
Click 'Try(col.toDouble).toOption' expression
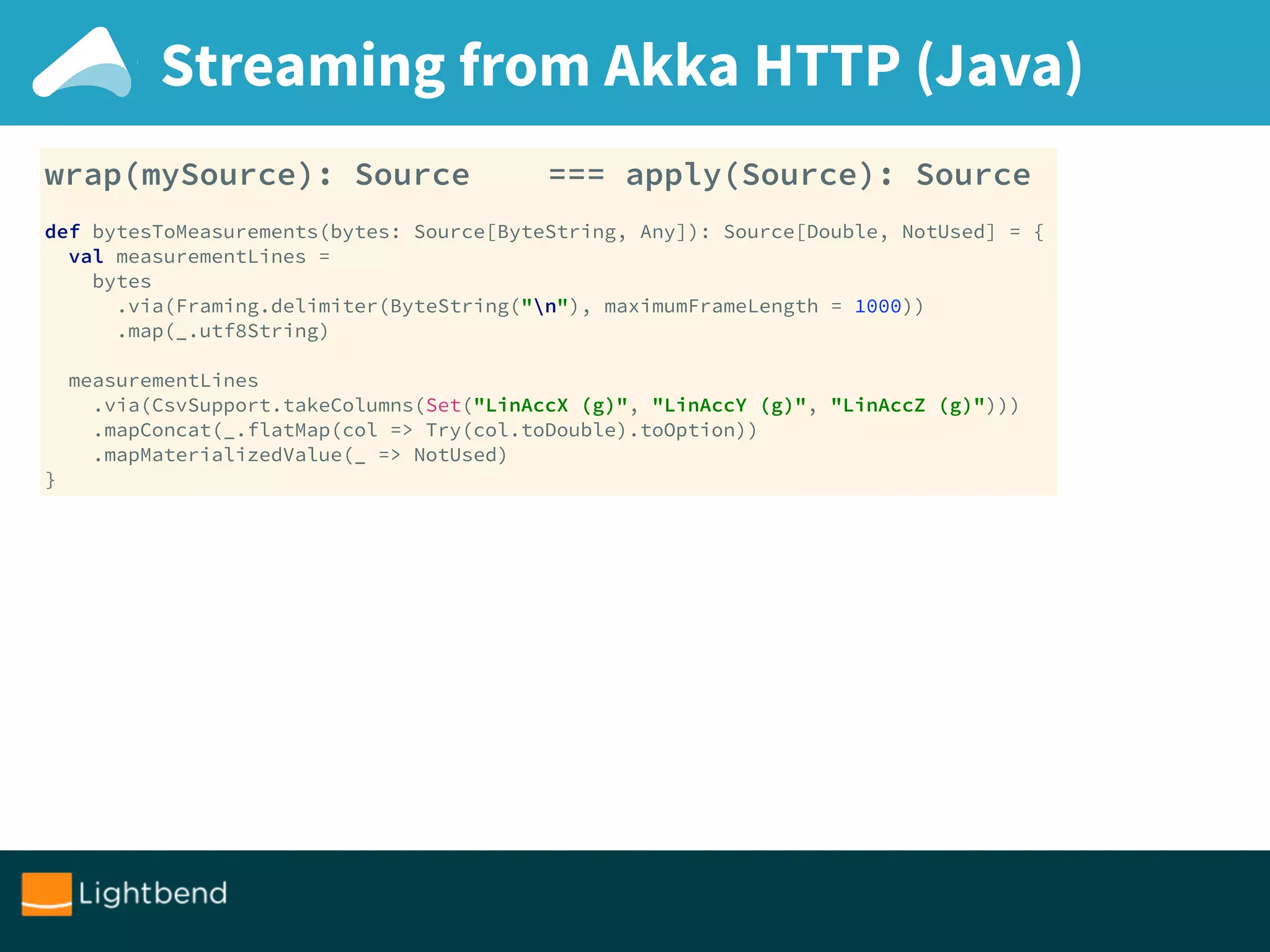[579, 430]
